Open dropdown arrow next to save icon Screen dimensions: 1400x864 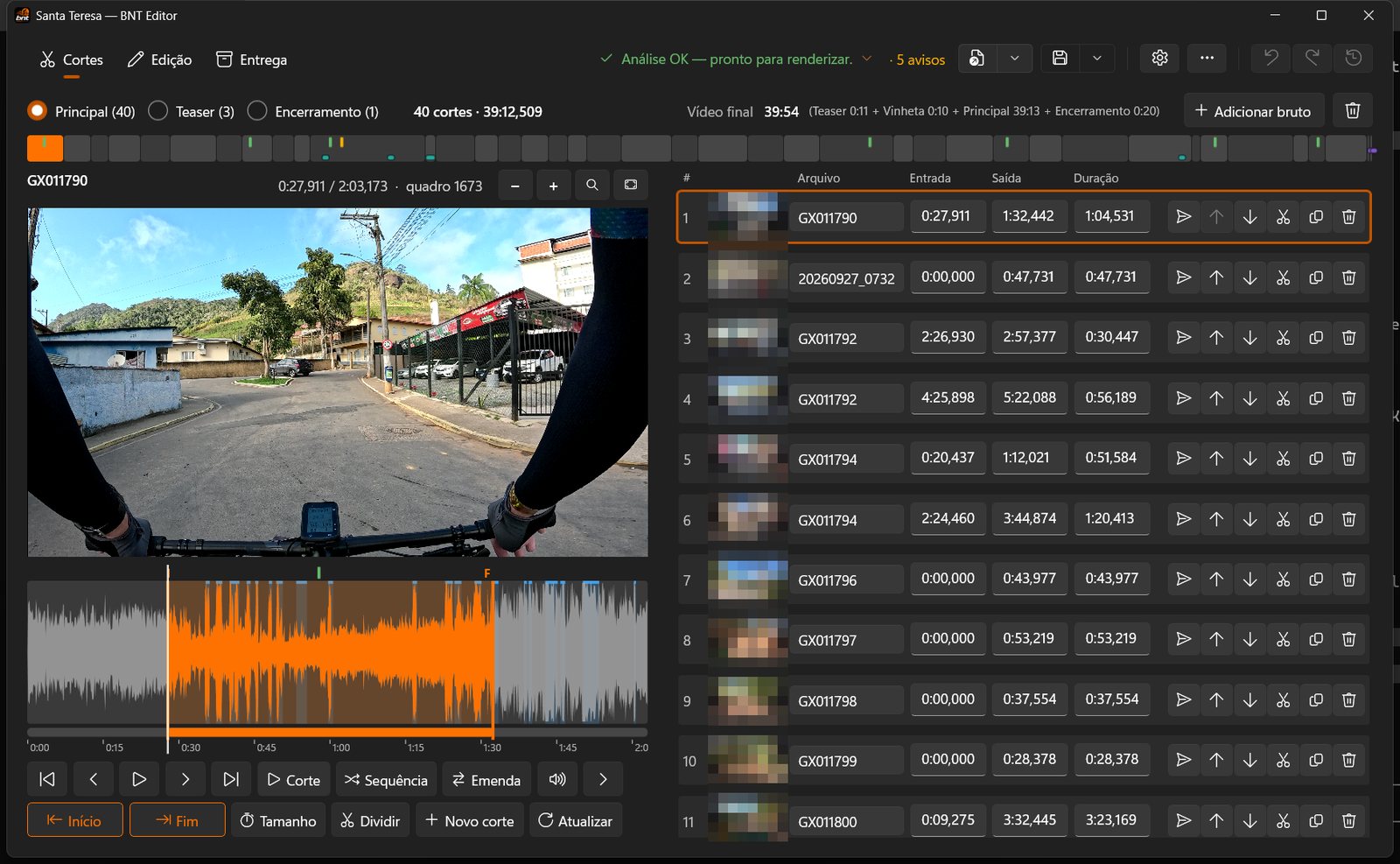[1096, 58]
